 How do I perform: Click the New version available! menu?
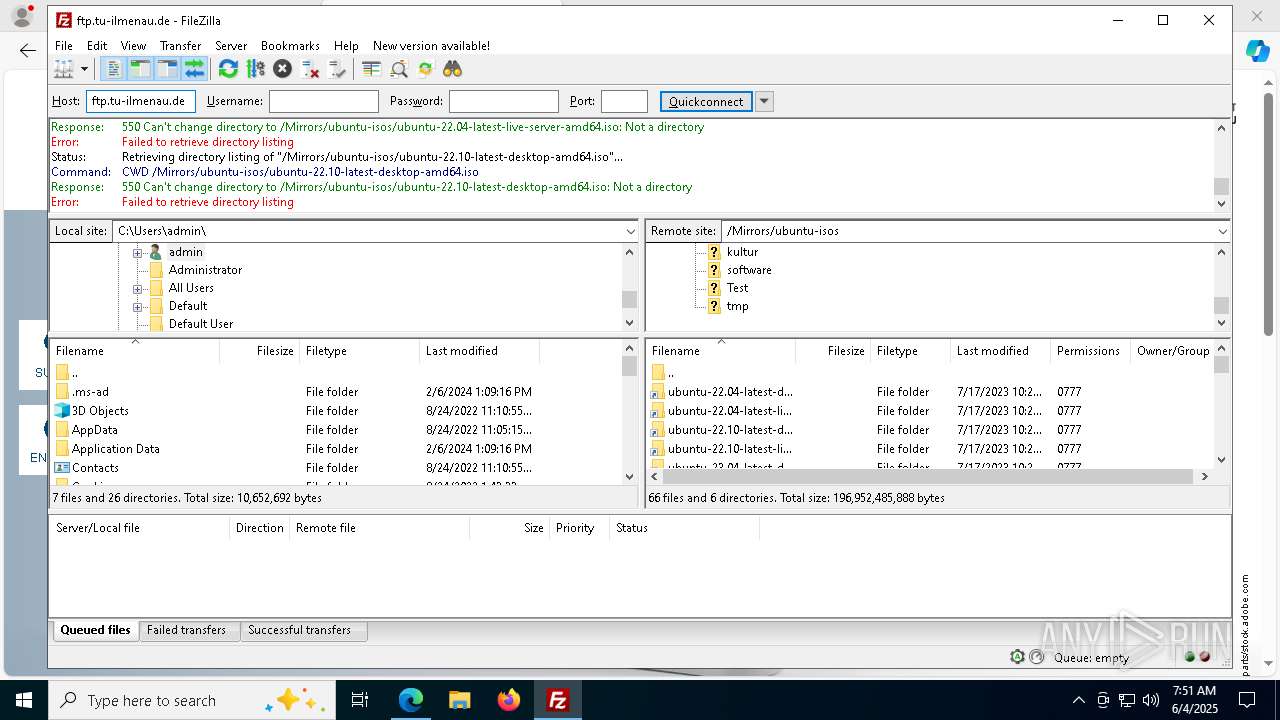pos(431,46)
